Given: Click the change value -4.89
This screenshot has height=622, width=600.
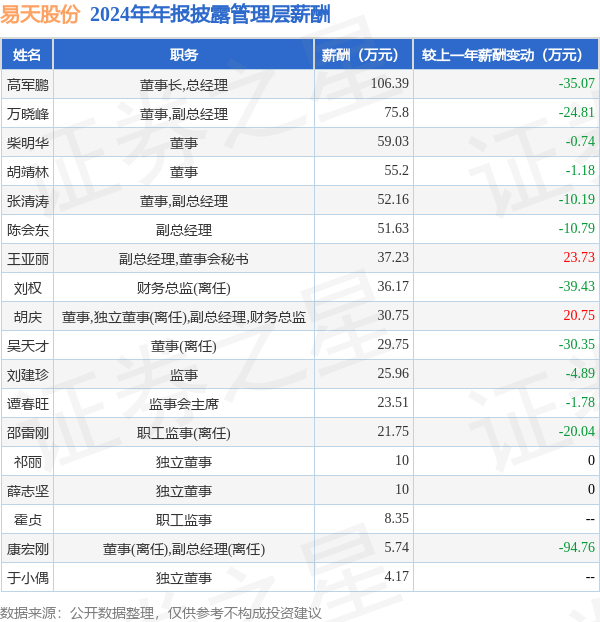Looking at the screenshot, I should [580, 373].
